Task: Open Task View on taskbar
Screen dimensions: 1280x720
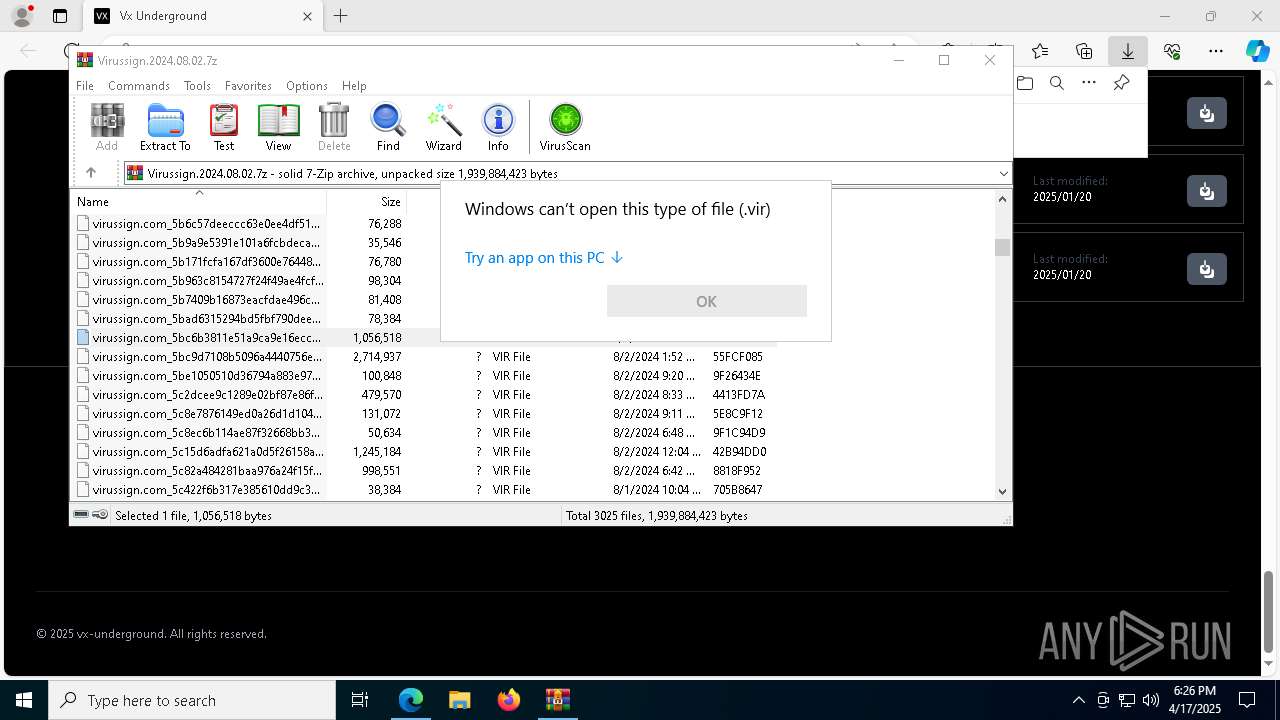Action: 360,700
